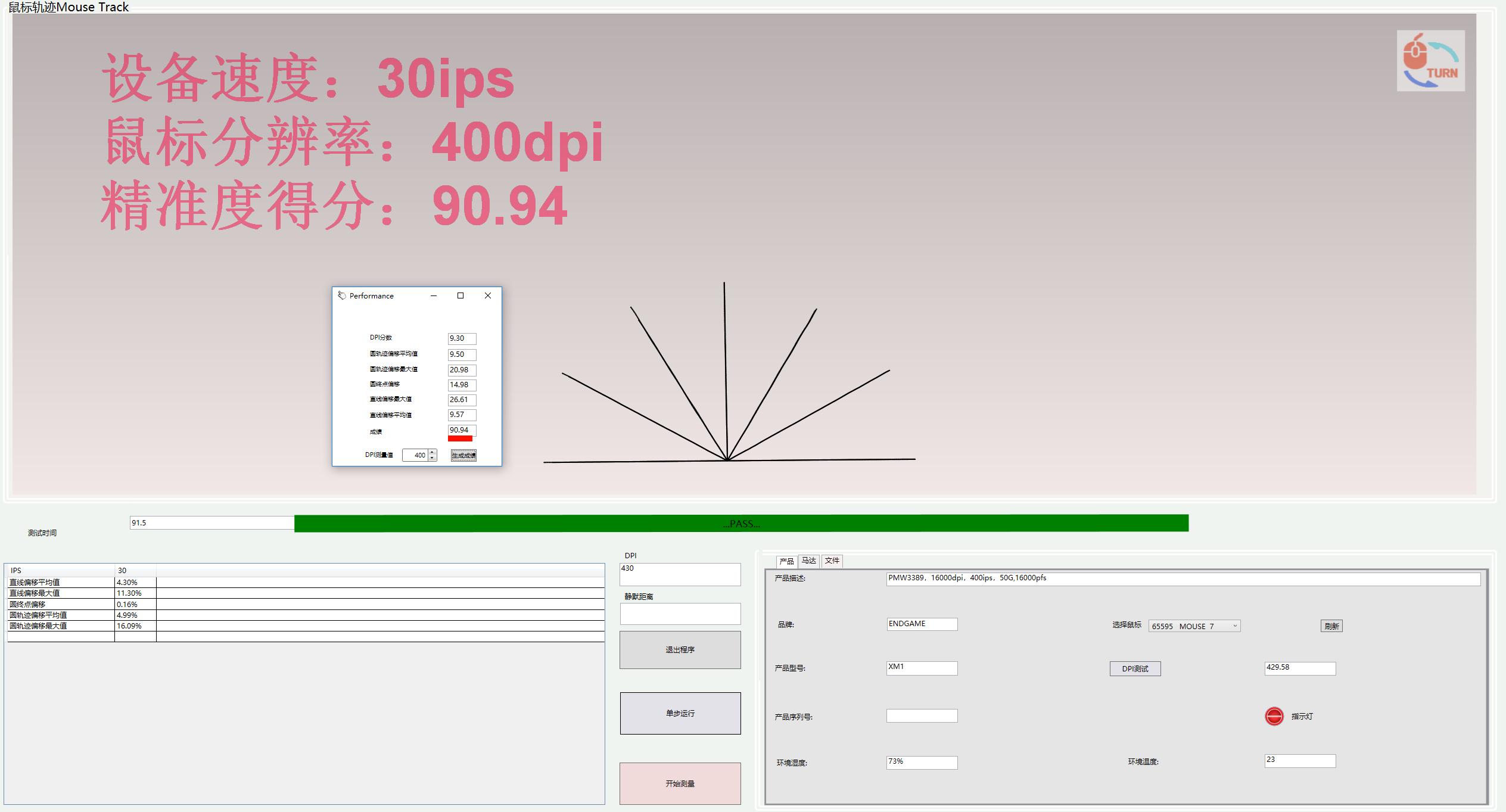Image resolution: width=1506 pixels, height=812 pixels.
Task: Select the 产品 tab
Action: (786, 561)
